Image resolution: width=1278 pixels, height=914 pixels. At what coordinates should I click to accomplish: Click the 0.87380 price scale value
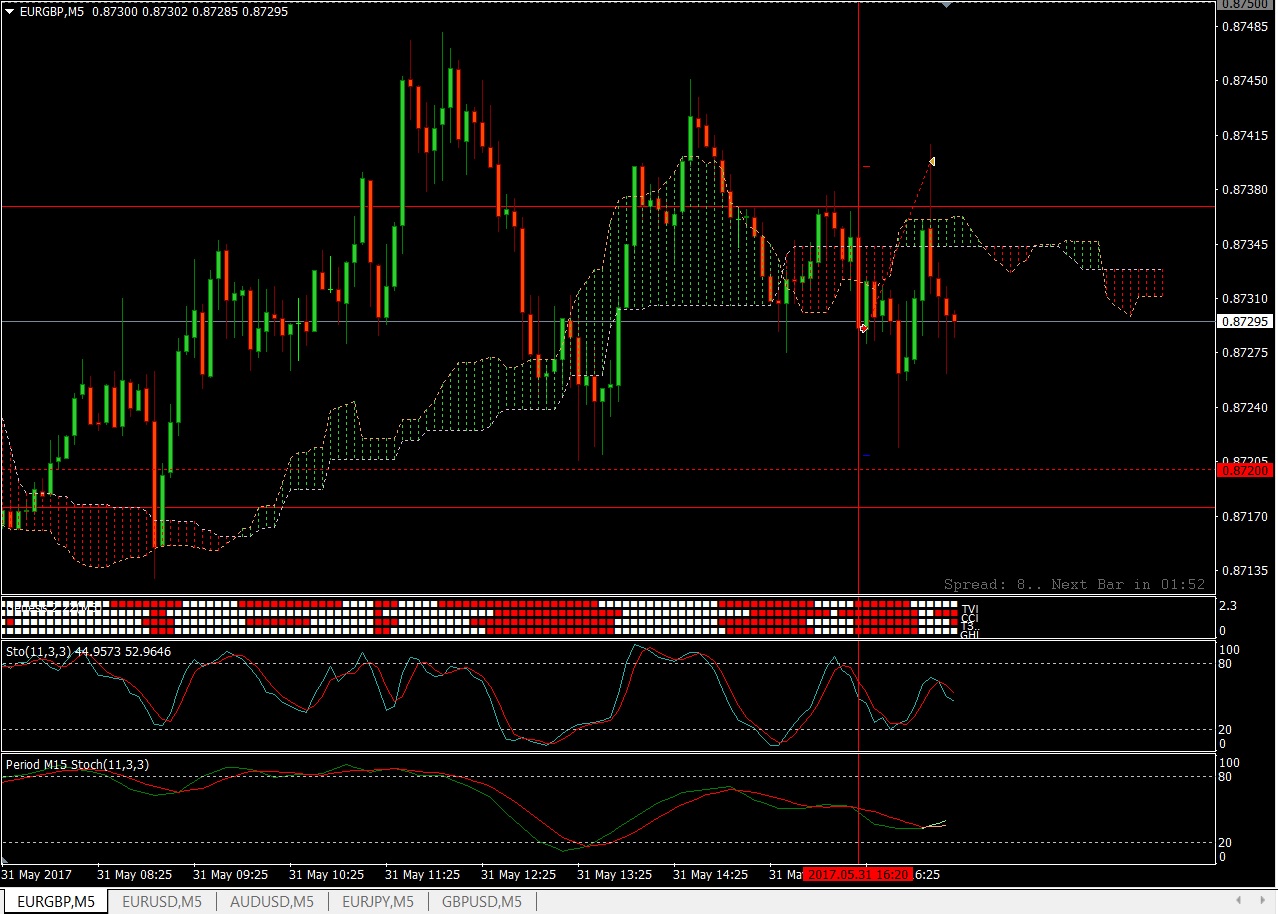pyautogui.click(x=1245, y=189)
